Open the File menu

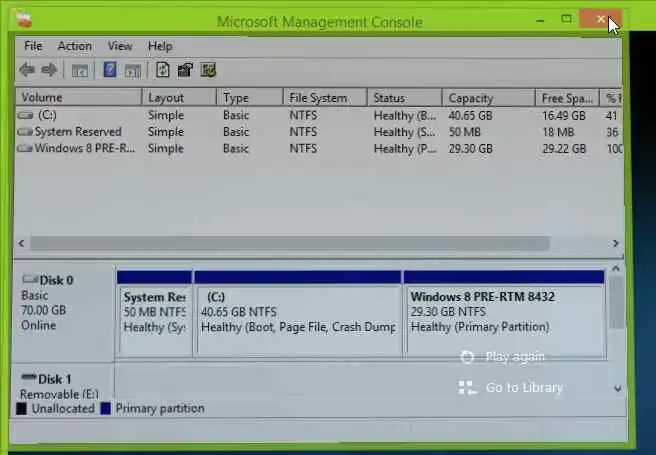tap(33, 46)
